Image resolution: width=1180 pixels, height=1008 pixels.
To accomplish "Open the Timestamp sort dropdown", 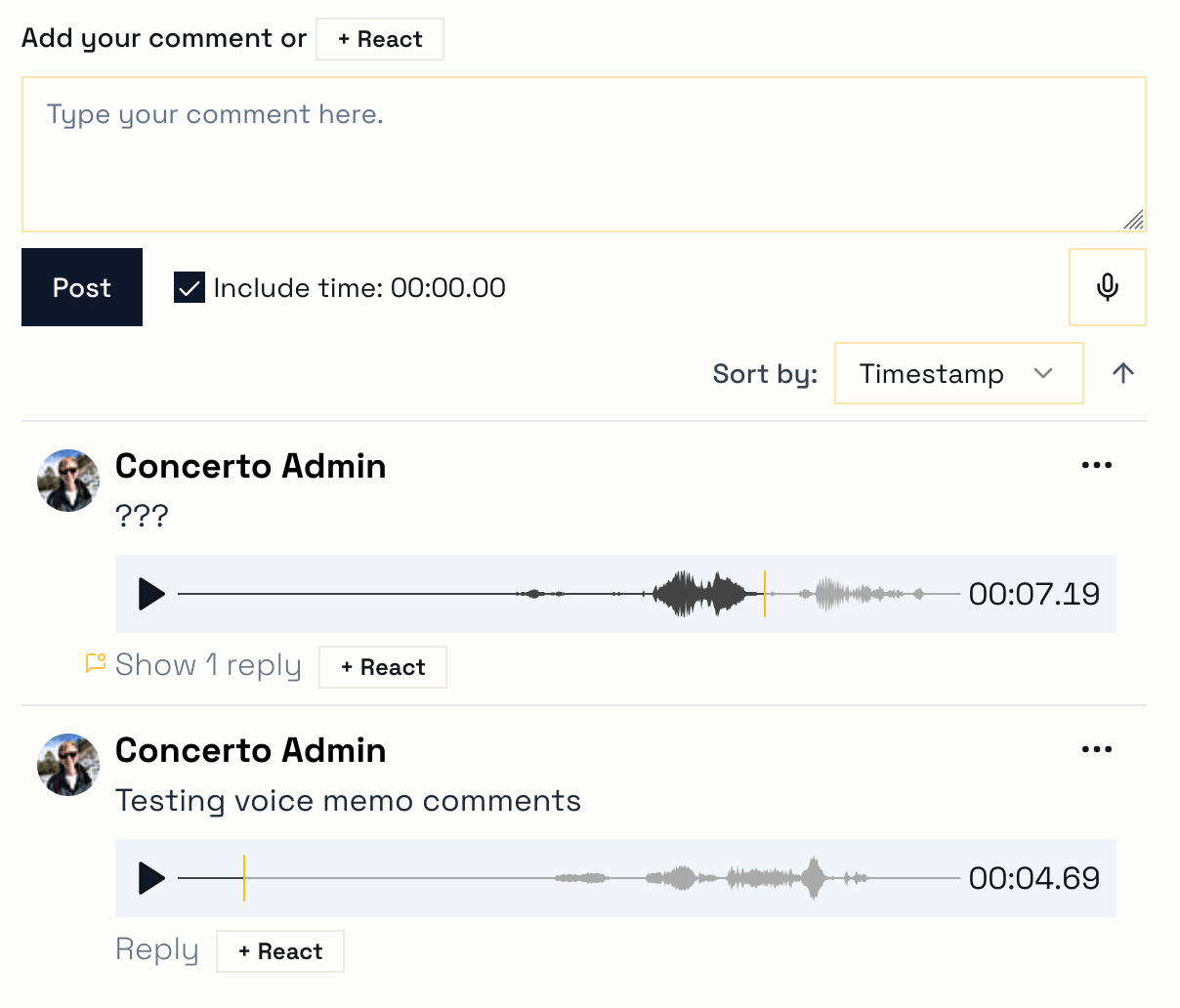I will (959, 373).
